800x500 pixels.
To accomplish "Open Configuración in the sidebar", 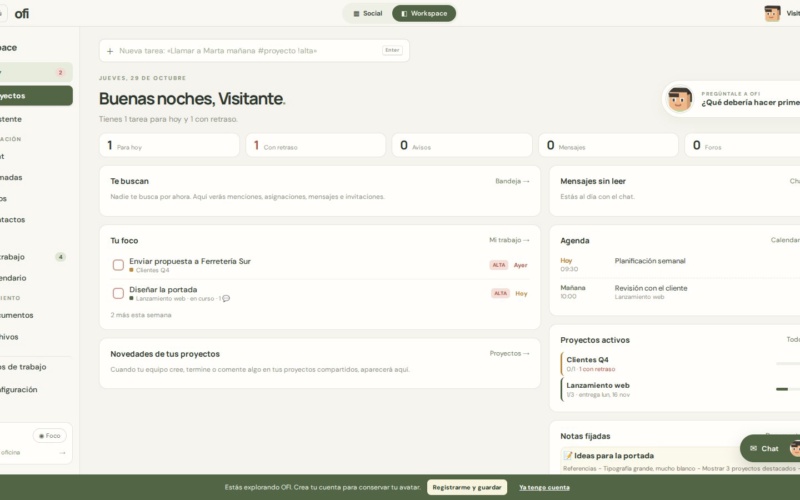I will (34, 390).
